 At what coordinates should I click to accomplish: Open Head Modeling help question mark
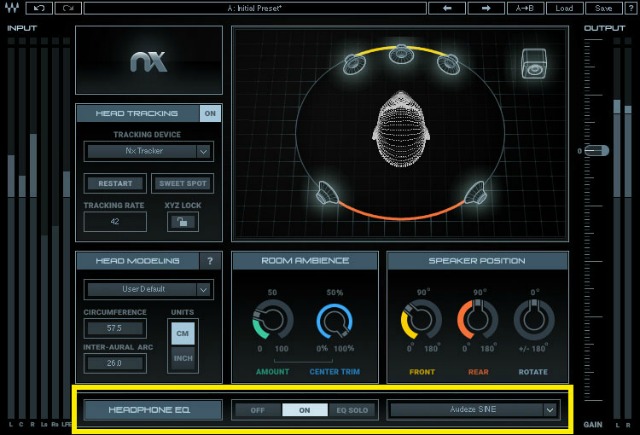210,261
